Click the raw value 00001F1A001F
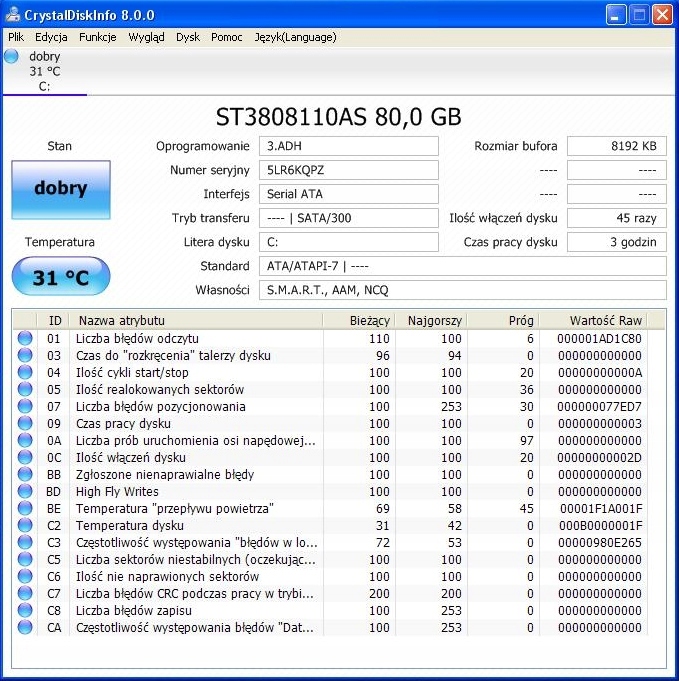This screenshot has width=679, height=681. tap(600, 509)
